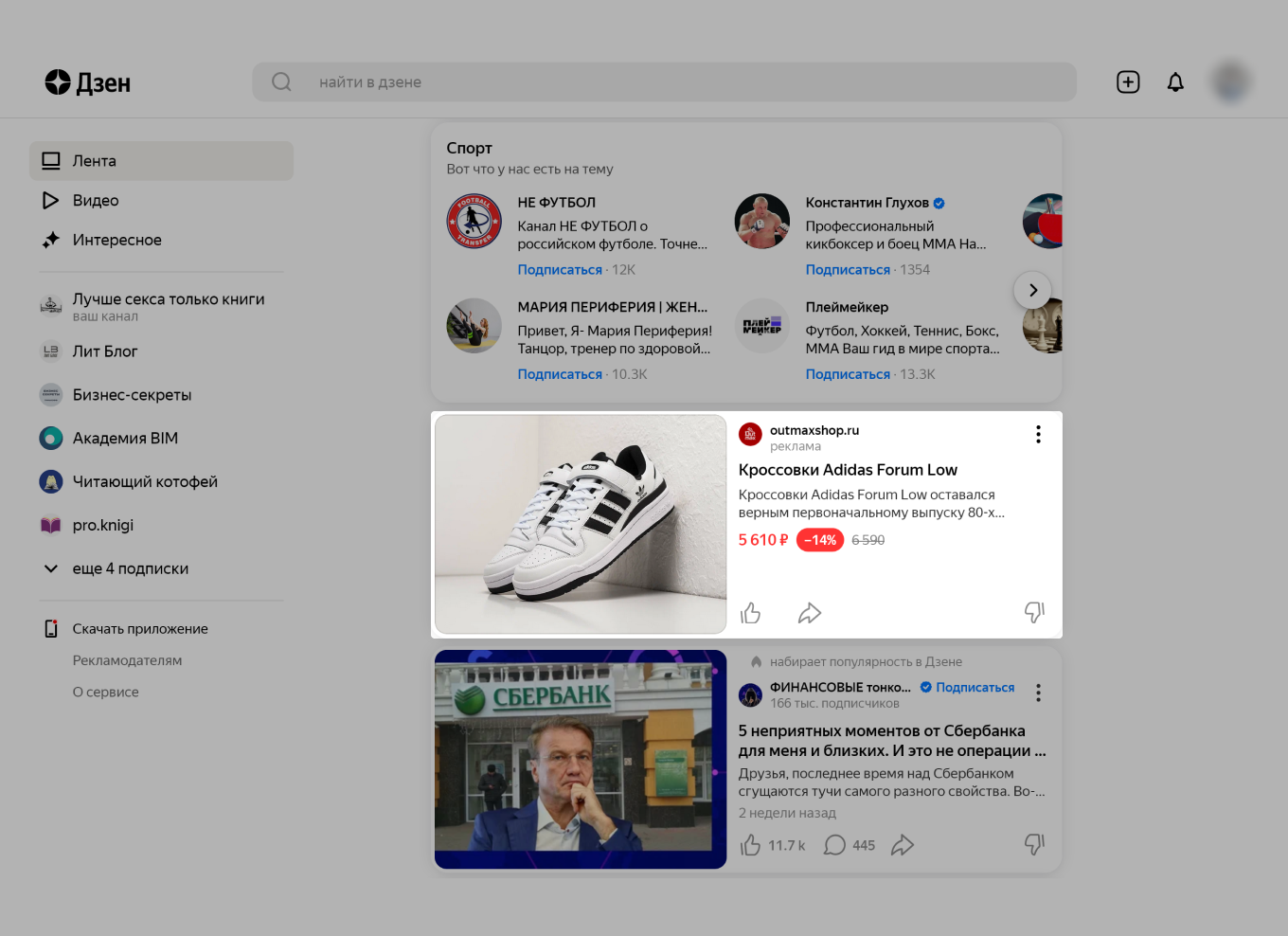Open the Сбербанк article thumbnail

point(581,759)
